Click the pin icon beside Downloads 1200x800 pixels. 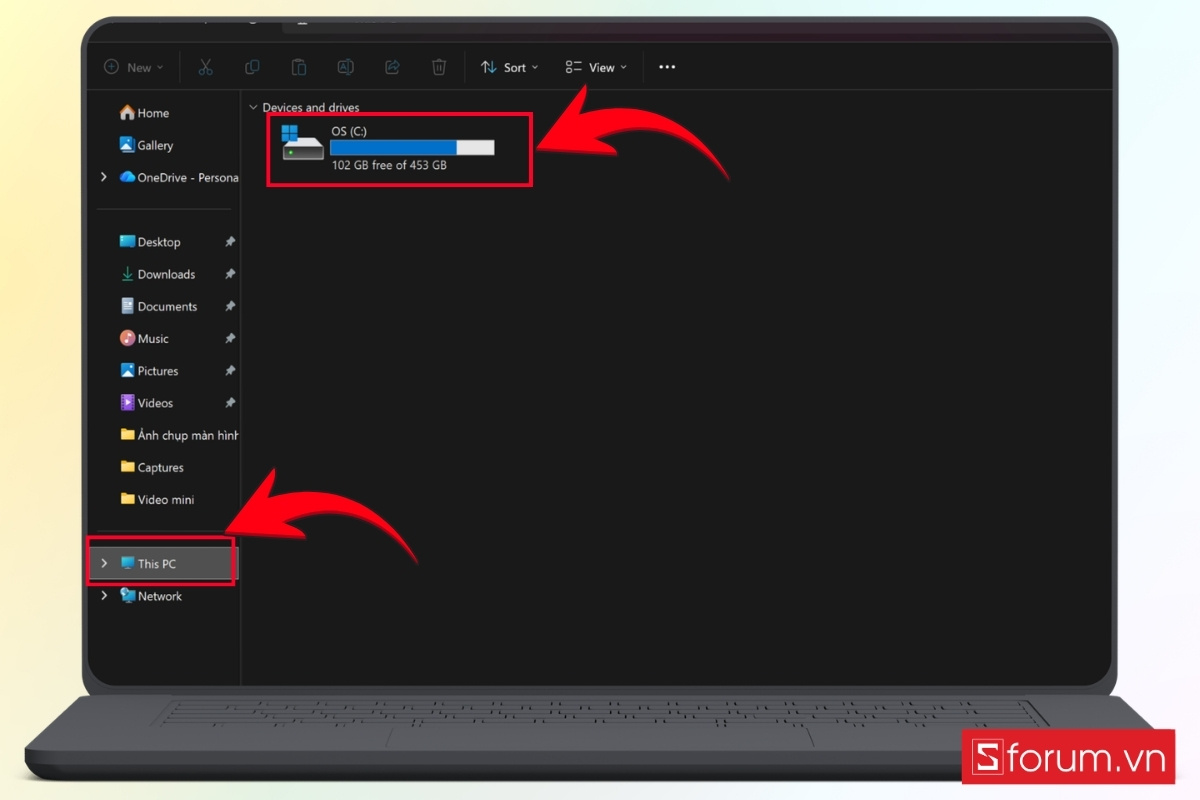point(230,274)
